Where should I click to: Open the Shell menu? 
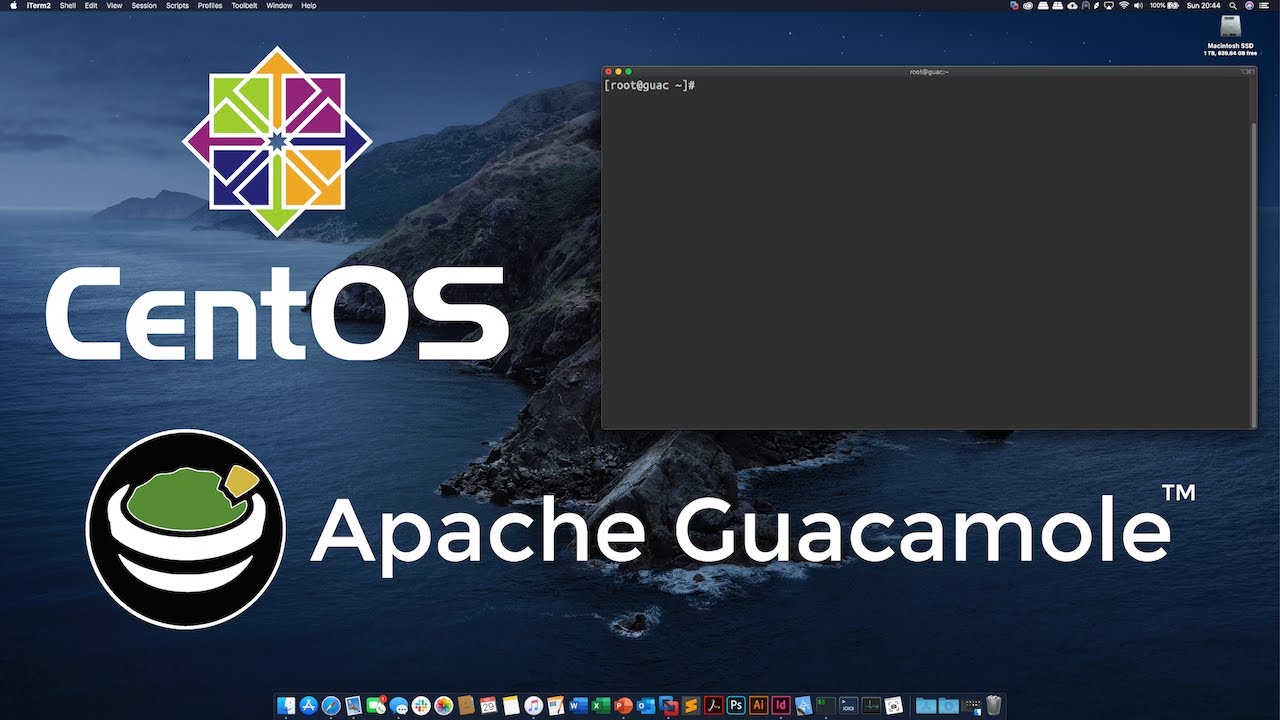(x=68, y=5)
